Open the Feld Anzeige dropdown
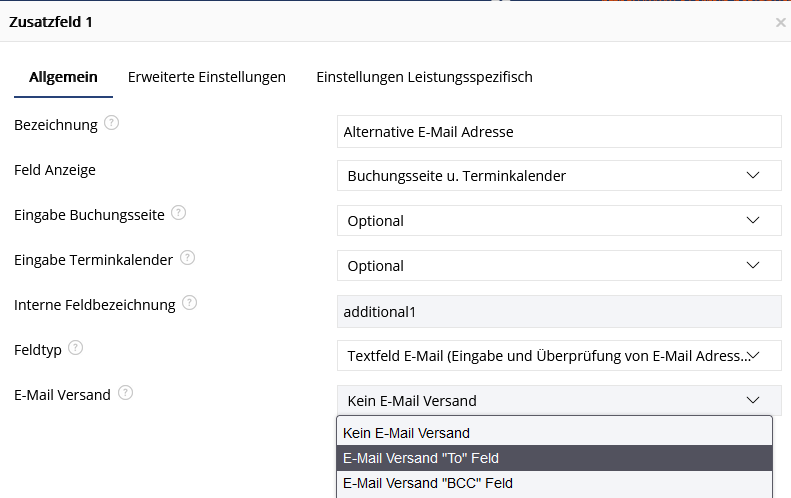791x498 pixels. (559, 176)
